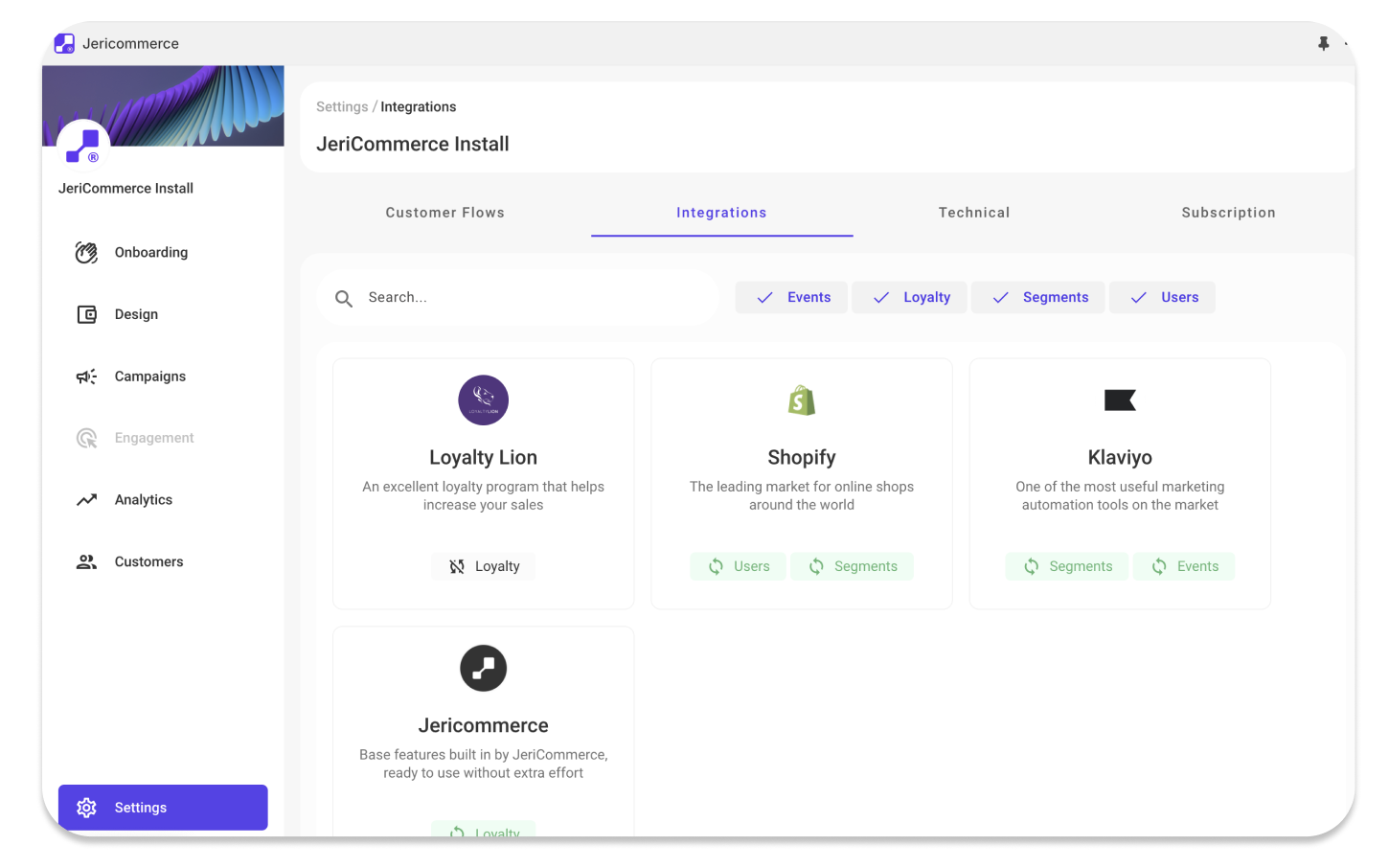
Task: Toggle the Segments filter chip
Action: [1039, 297]
